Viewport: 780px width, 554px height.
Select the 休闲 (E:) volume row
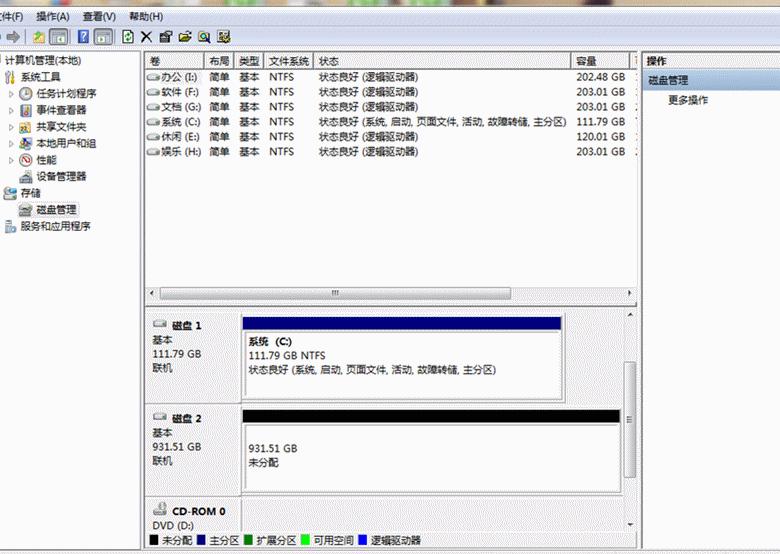(390, 137)
